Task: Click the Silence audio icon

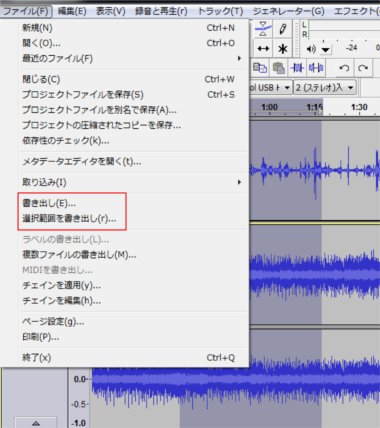Action: click(x=316, y=68)
